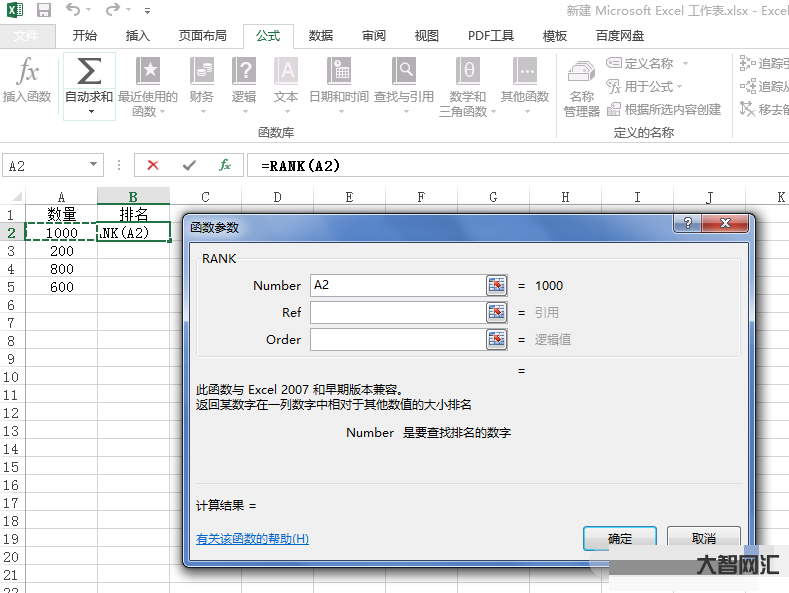
Task: Open the Logical (逻辑) functions icon
Action: point(244,72)
